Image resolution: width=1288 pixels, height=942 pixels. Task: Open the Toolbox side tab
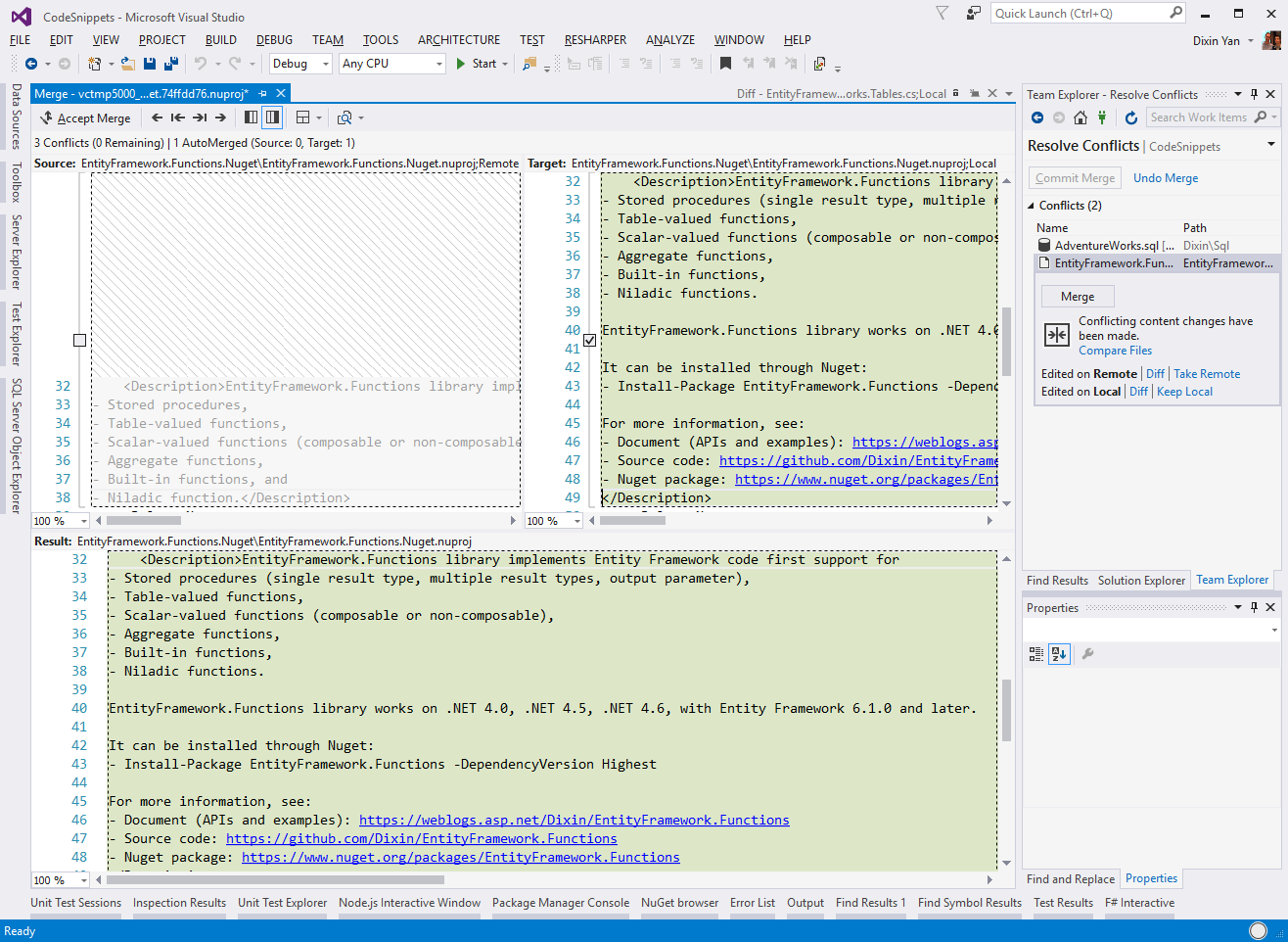16,182
